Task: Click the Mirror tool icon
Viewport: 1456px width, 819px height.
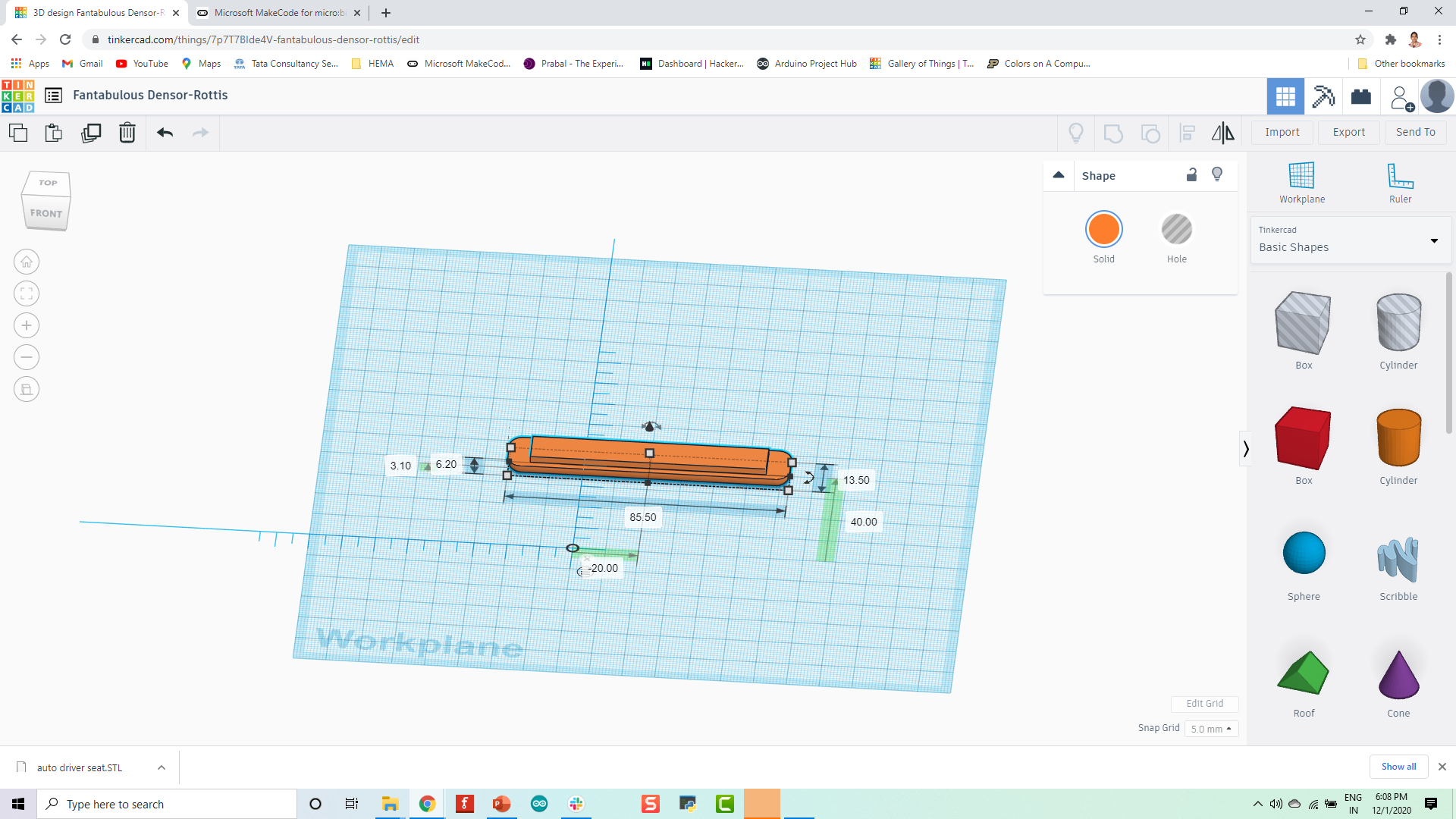Action: click(1224, 131)
